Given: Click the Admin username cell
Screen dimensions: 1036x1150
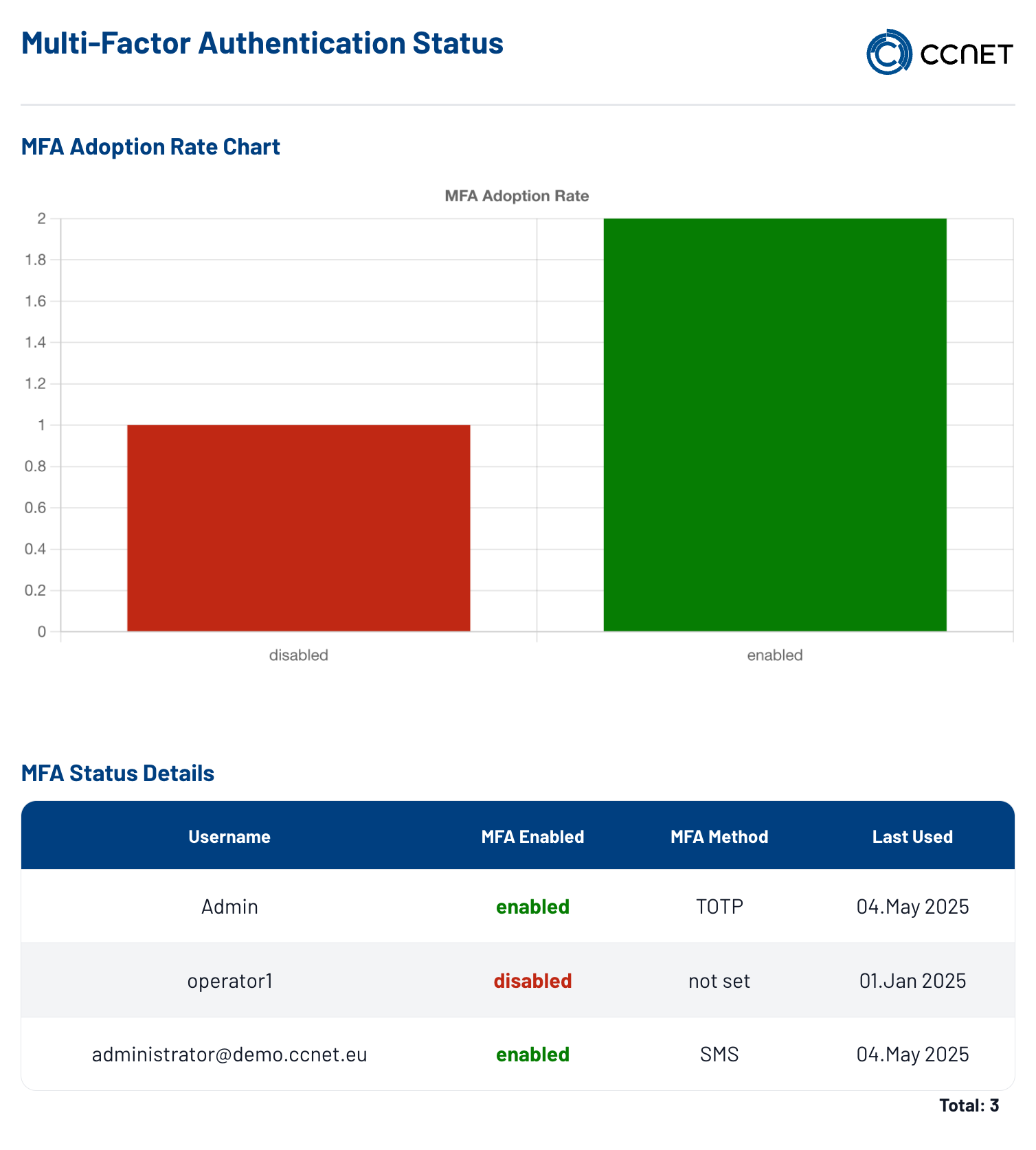Looking at the screenshot, I should (229, 907).
